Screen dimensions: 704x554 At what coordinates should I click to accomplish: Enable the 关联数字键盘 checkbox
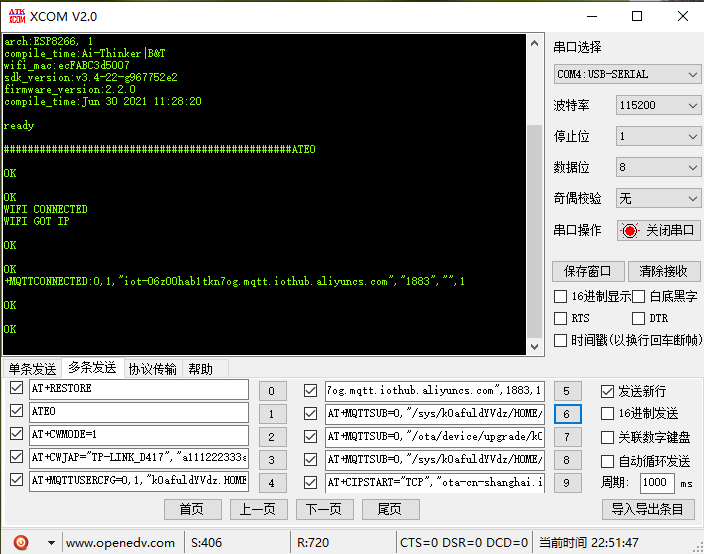pyautogui.click(x=607, y=437)
